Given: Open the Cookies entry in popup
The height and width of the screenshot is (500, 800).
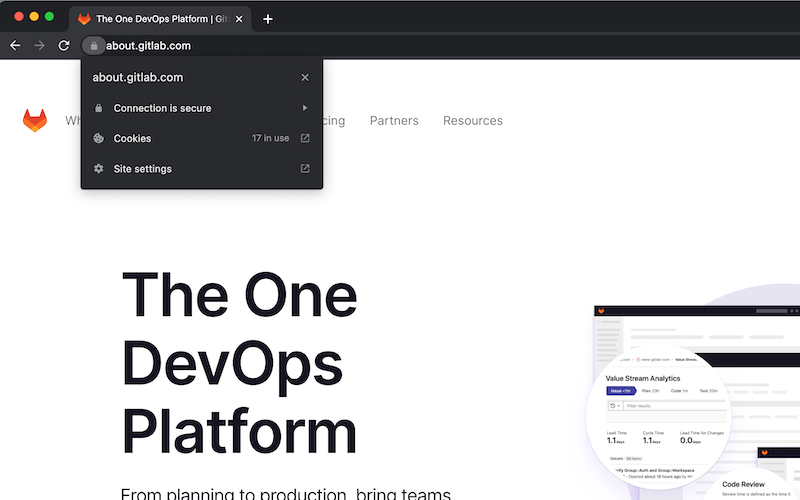Looking at the screenshot, I should 202,138.
